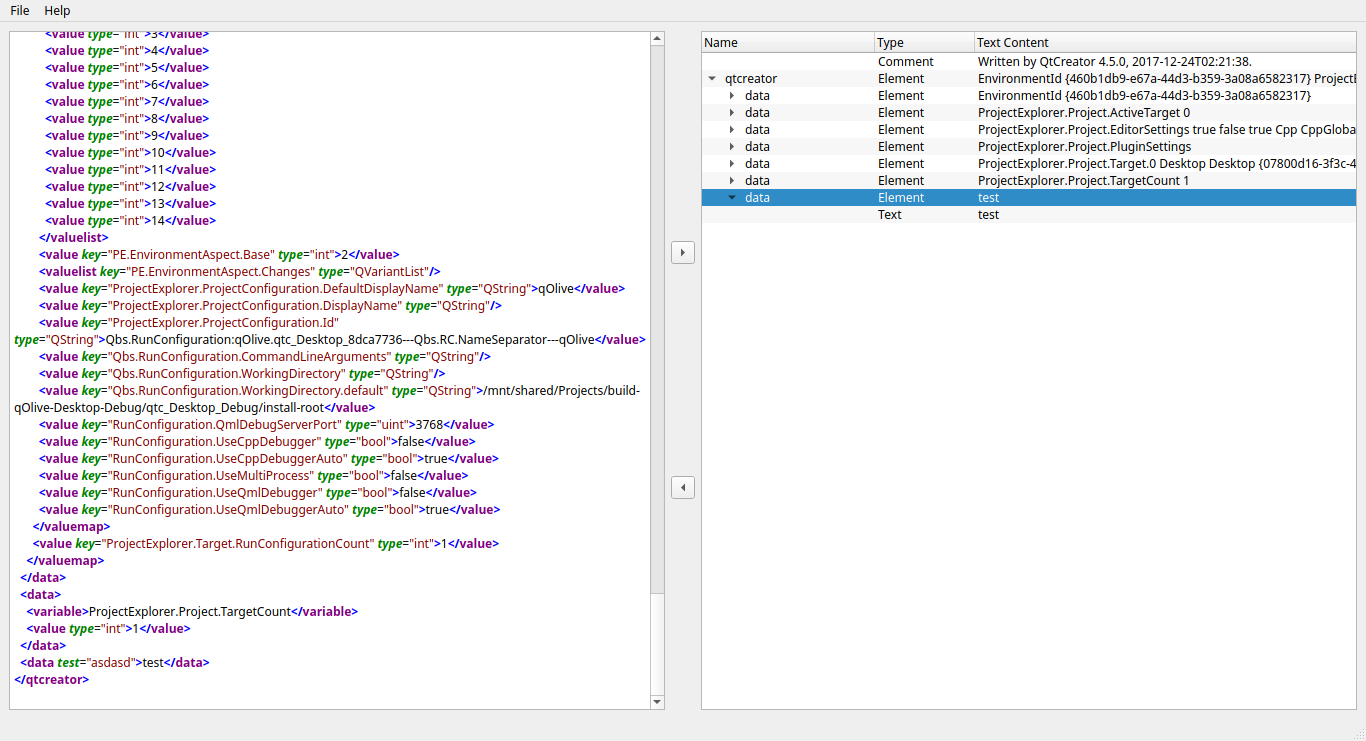1366x741 pixels.
Task: Click the left-arrow transfer button
Action: (683, 488)
